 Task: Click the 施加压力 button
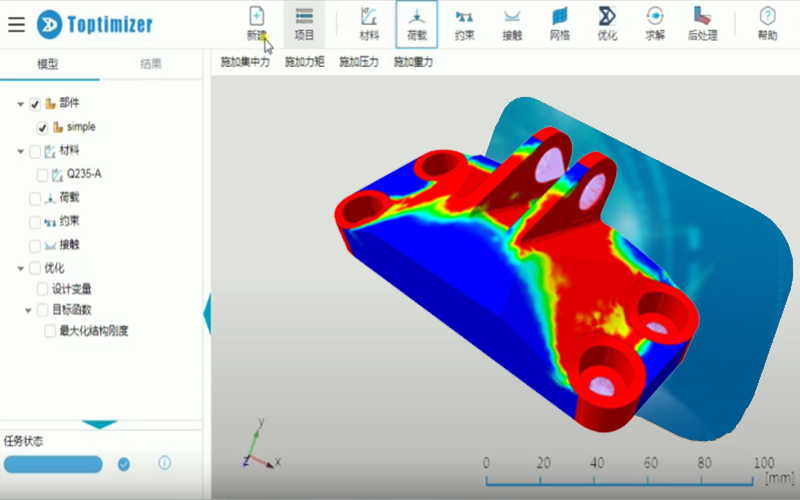[x=358, y=62]
